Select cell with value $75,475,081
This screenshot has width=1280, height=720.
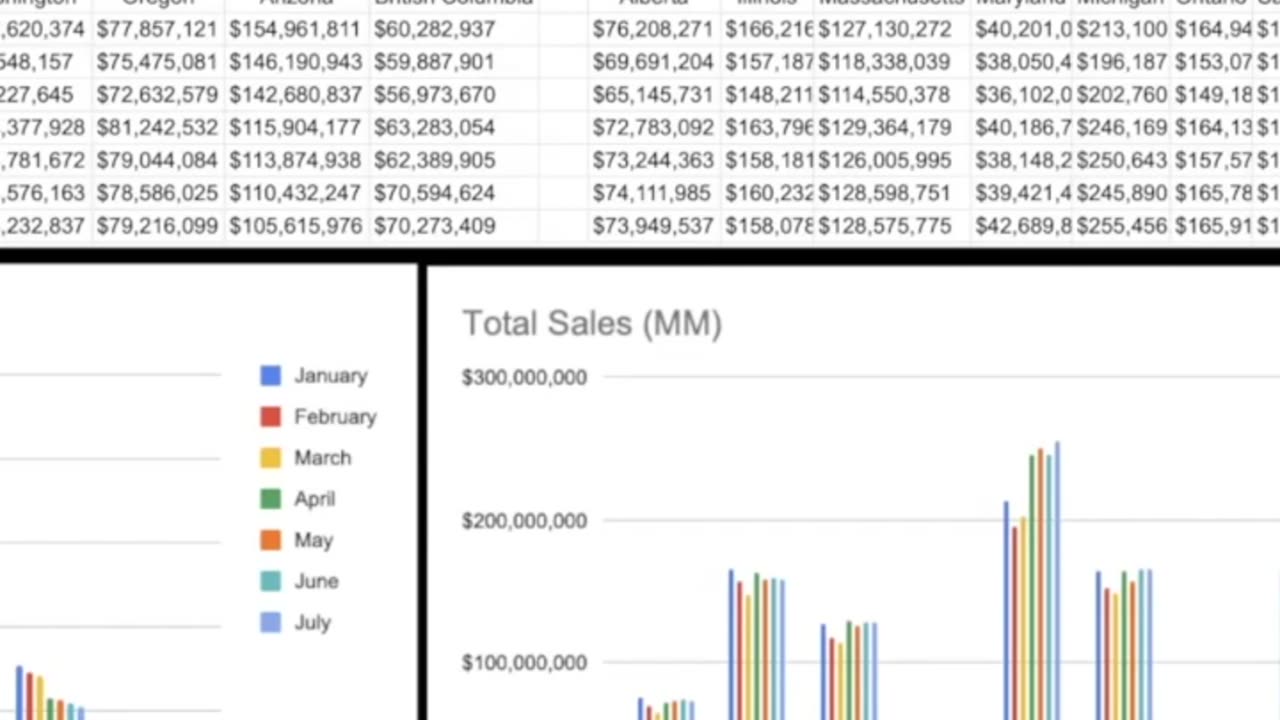(157, 62)
